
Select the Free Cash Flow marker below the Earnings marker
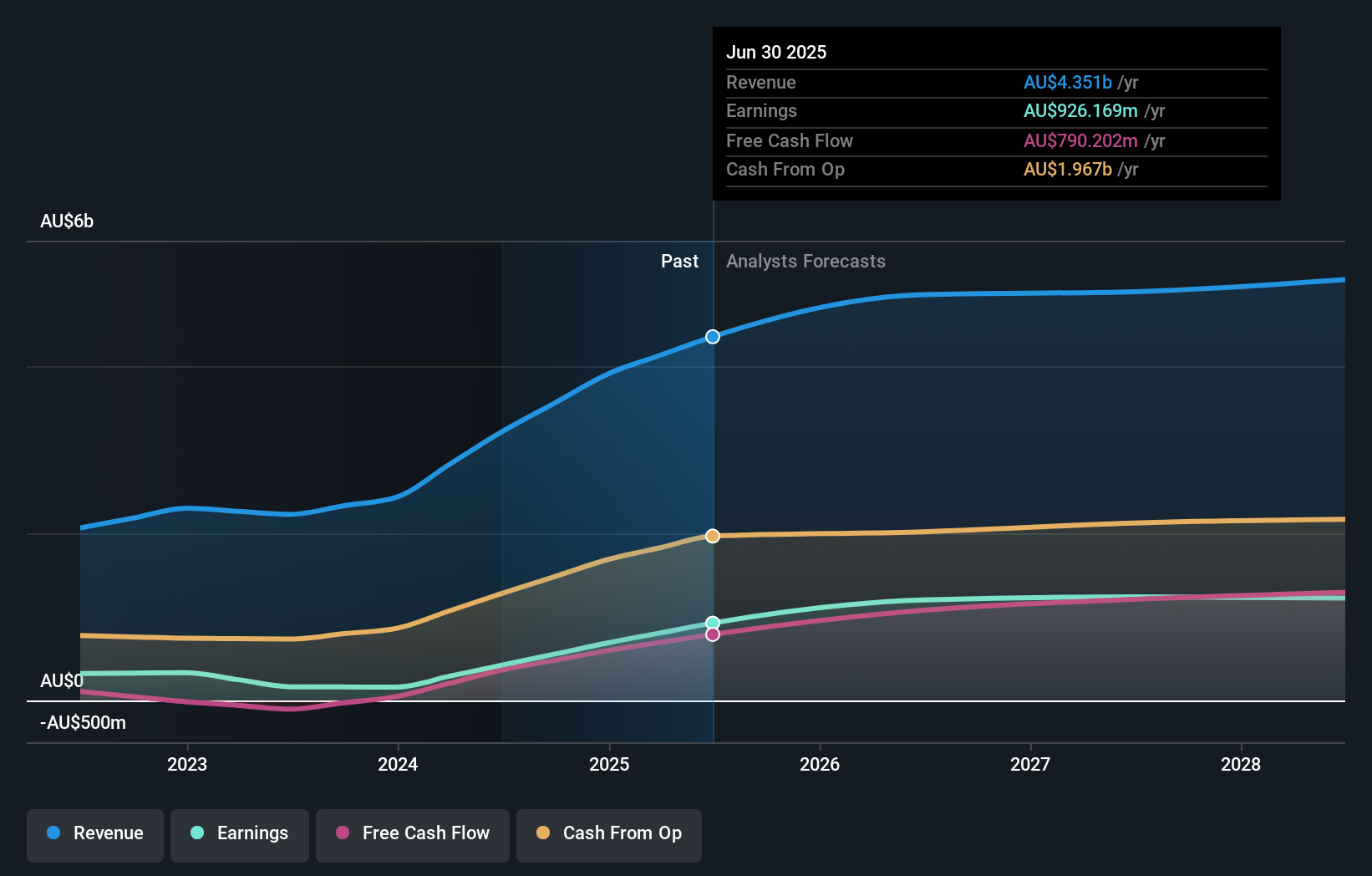(x=712, y=635)
